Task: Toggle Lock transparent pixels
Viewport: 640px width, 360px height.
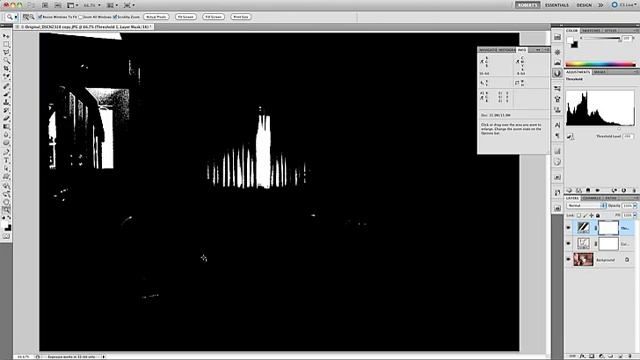Action: (578, 215)
